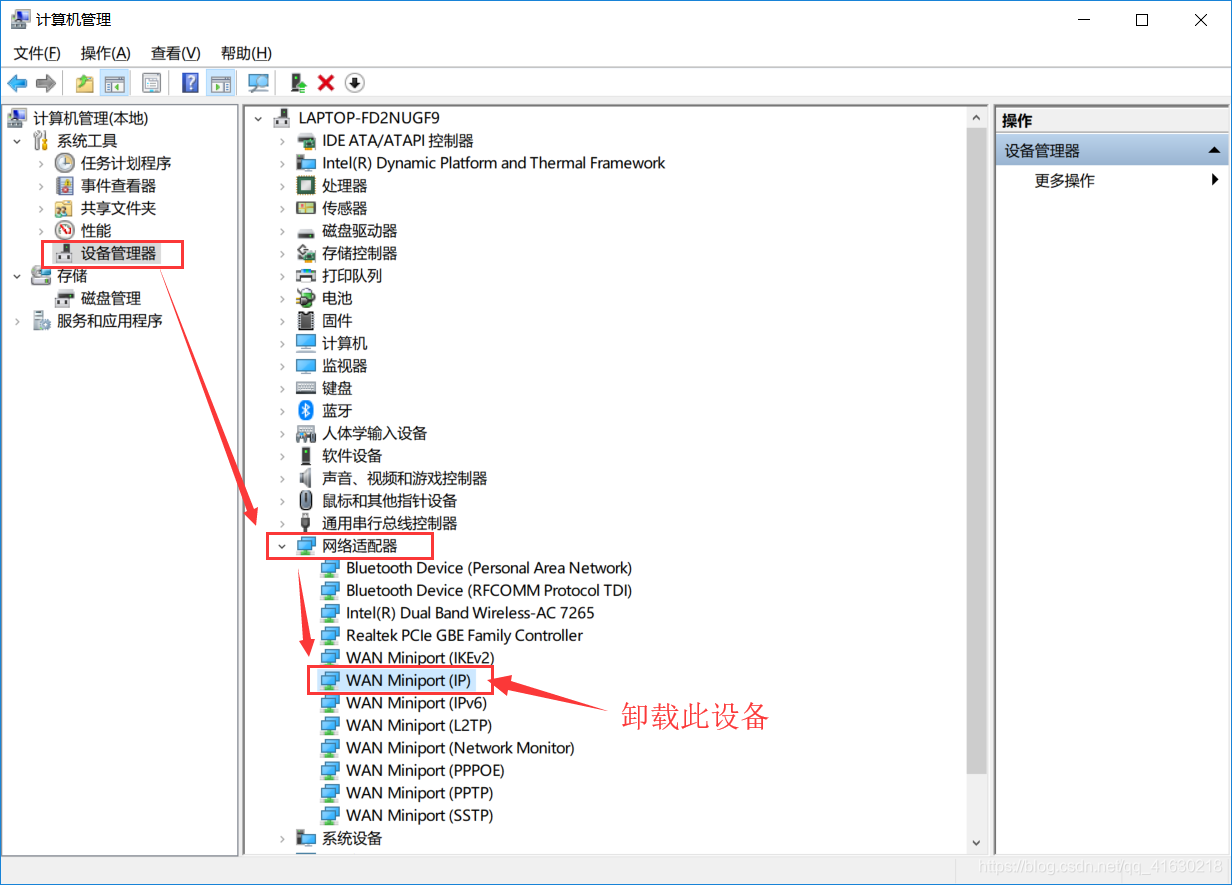Open the 文件(F) menu
Image resolution: width=1232 pixels, height=885 pixels.
[x=37, y=53]
